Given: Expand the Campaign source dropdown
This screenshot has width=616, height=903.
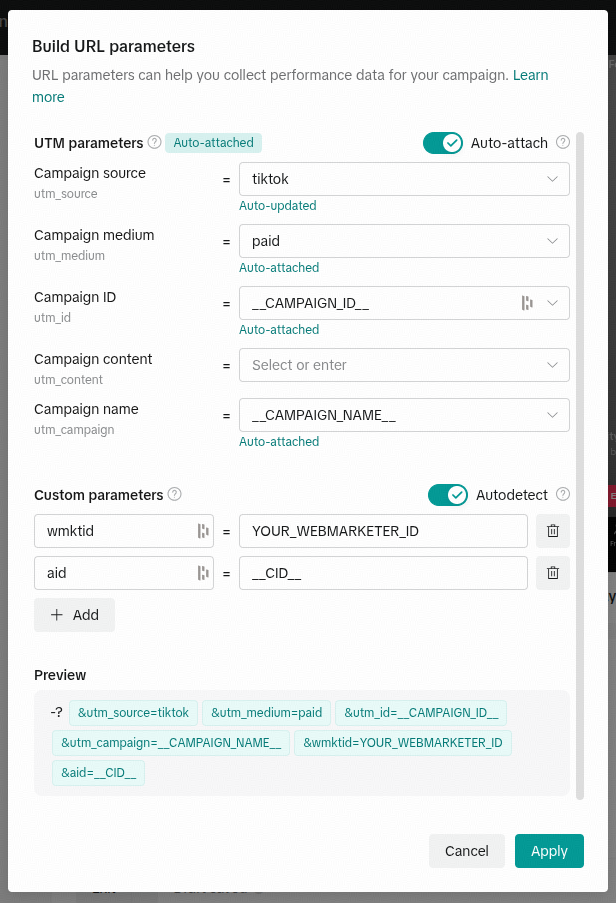Looking at the screenshot, I should click(404, 179).
